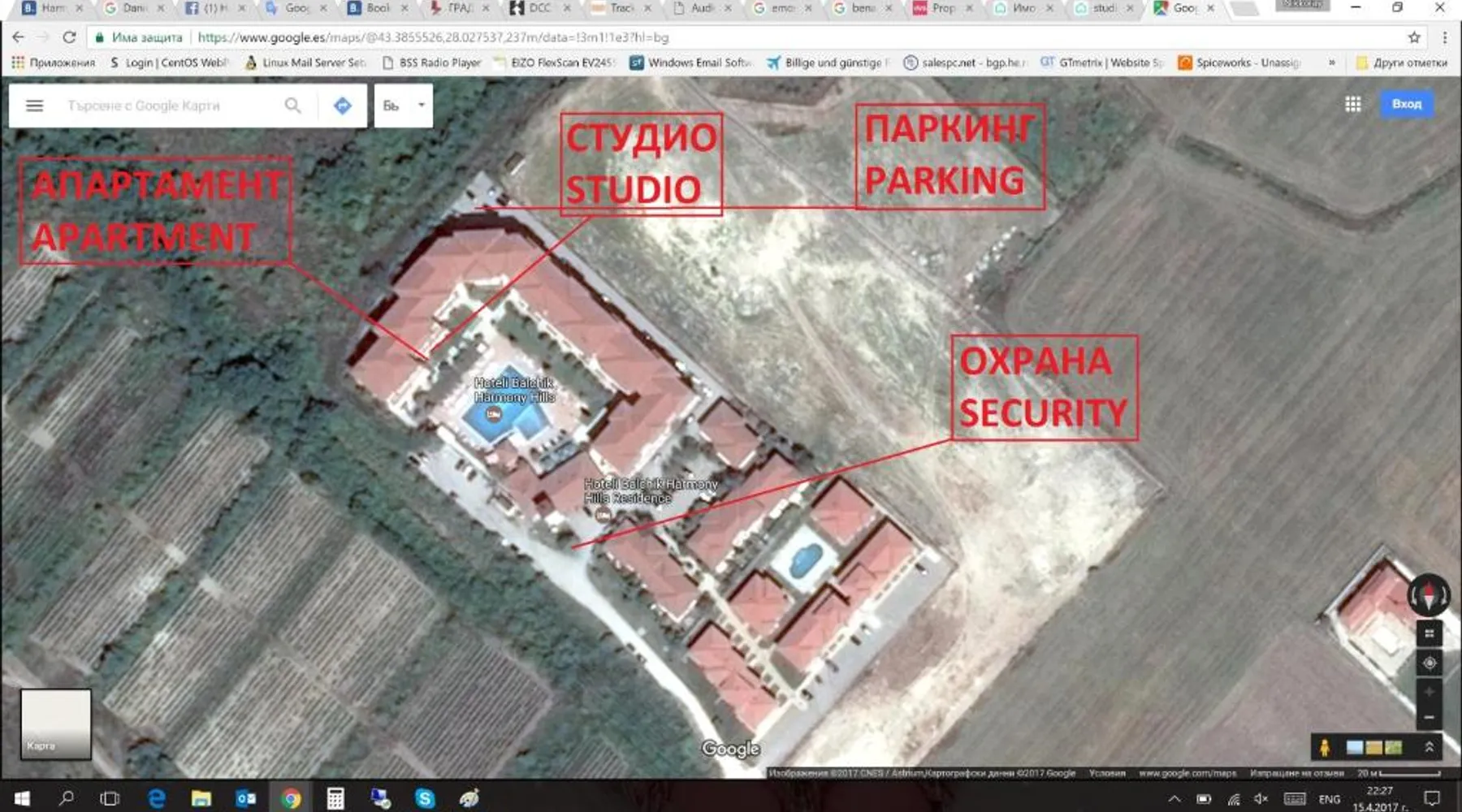Bookmark this page with the star icon

point(1414,37)
